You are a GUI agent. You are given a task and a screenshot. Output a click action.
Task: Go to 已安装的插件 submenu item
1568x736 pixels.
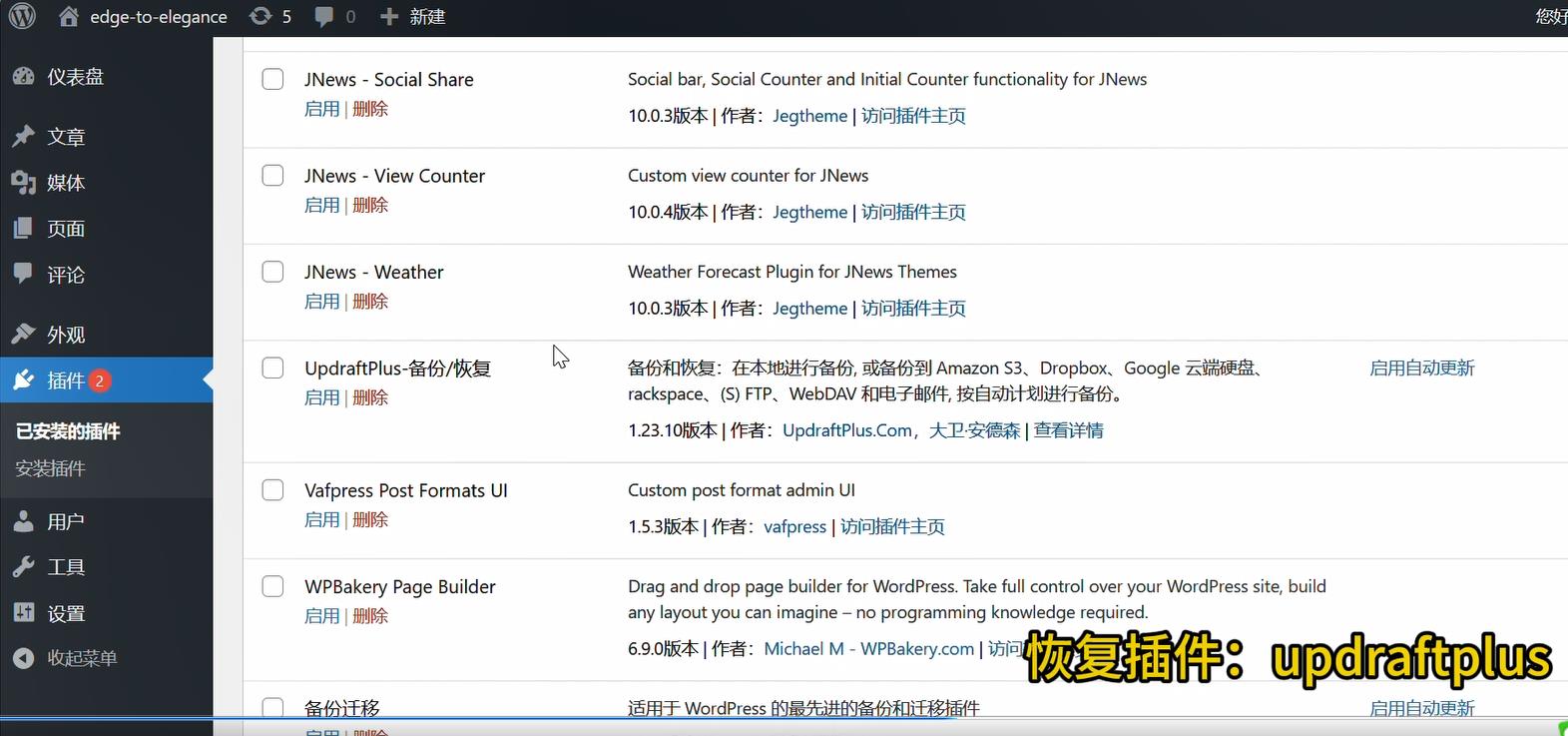(x=68, y=431)
